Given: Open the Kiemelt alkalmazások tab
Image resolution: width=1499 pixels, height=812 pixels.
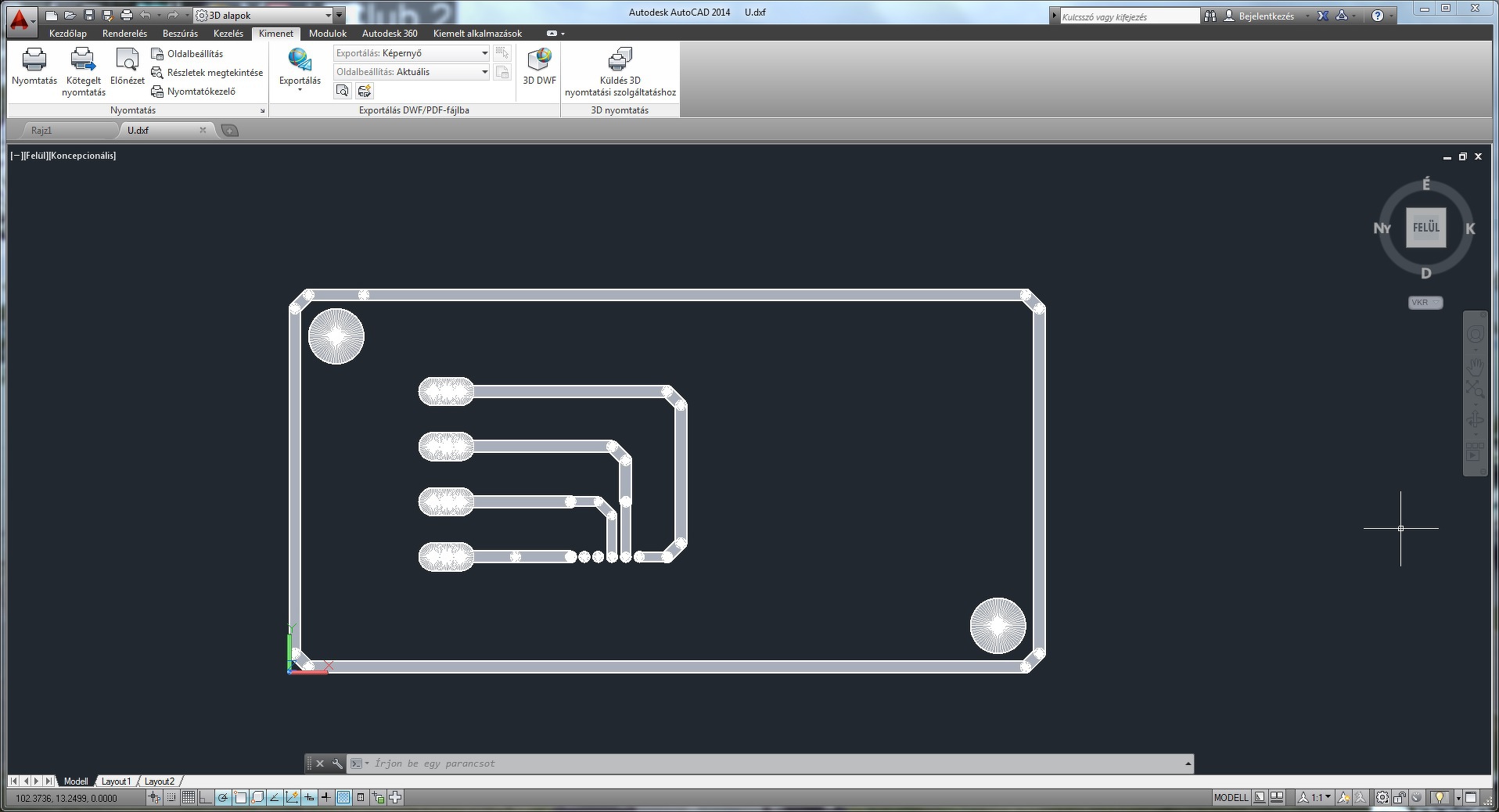Looking at the screenshot, I should click(477, 34).
